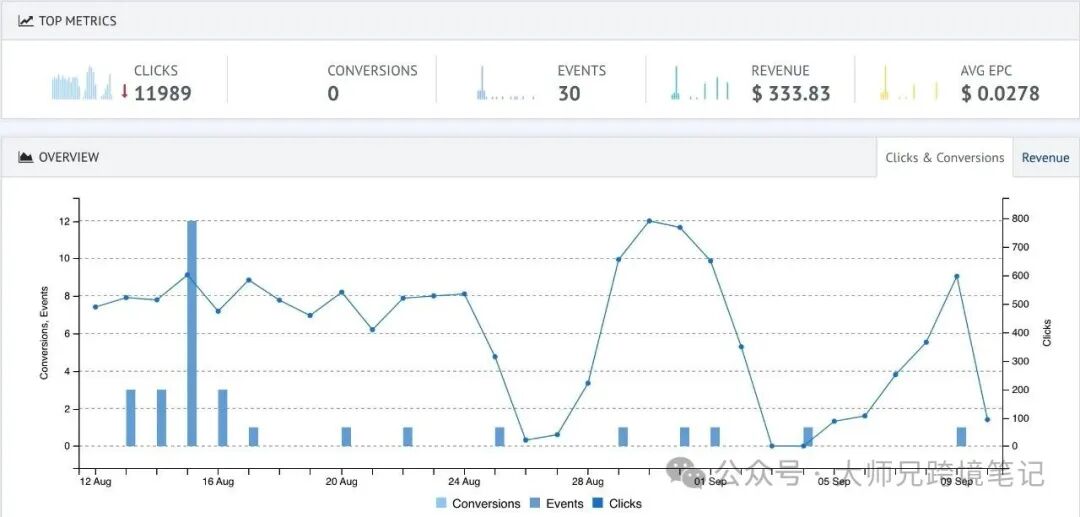Click the Conversions legend label
The image size is (1080, 517).
486,504
